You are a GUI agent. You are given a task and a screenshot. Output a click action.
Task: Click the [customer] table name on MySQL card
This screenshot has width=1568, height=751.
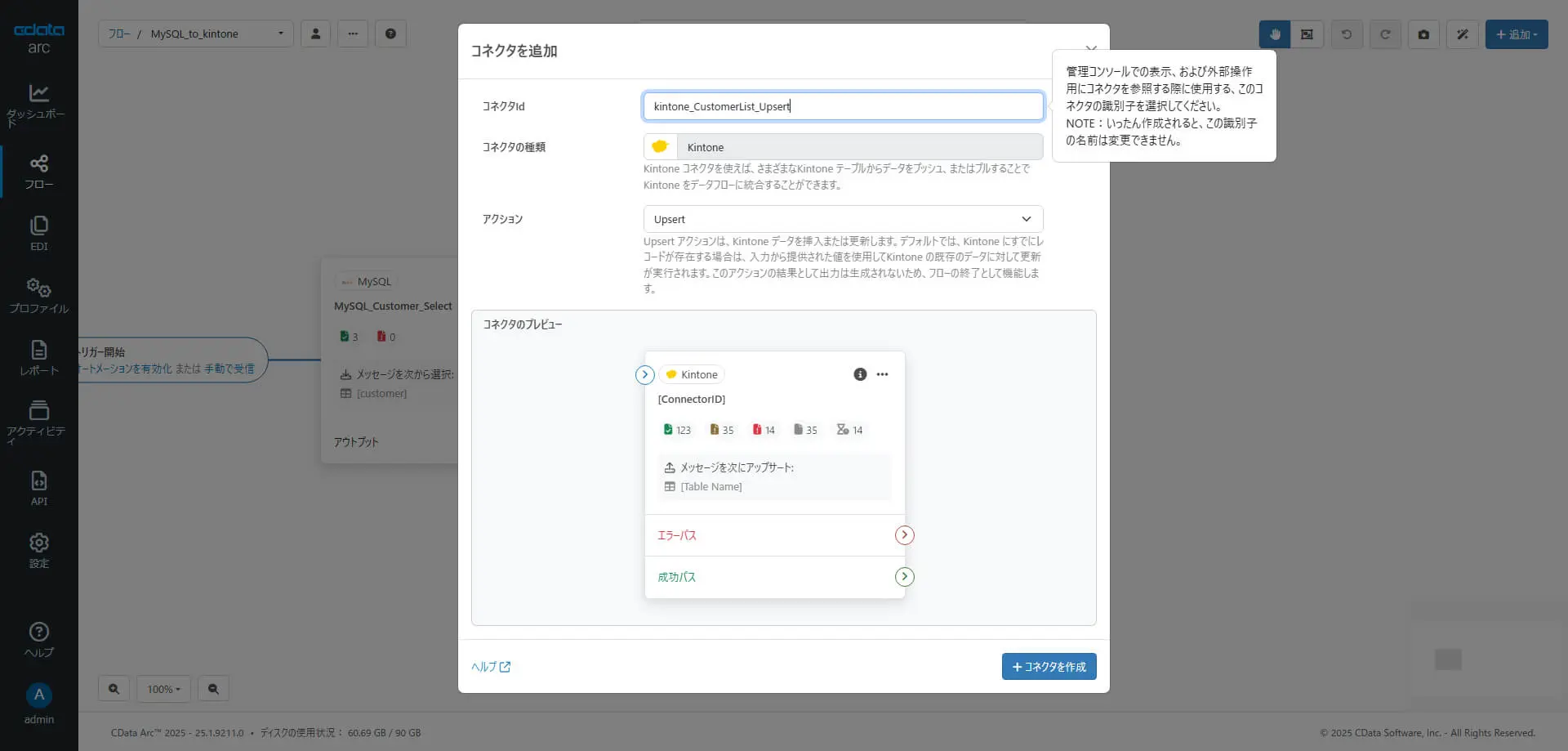click(381, 393)
